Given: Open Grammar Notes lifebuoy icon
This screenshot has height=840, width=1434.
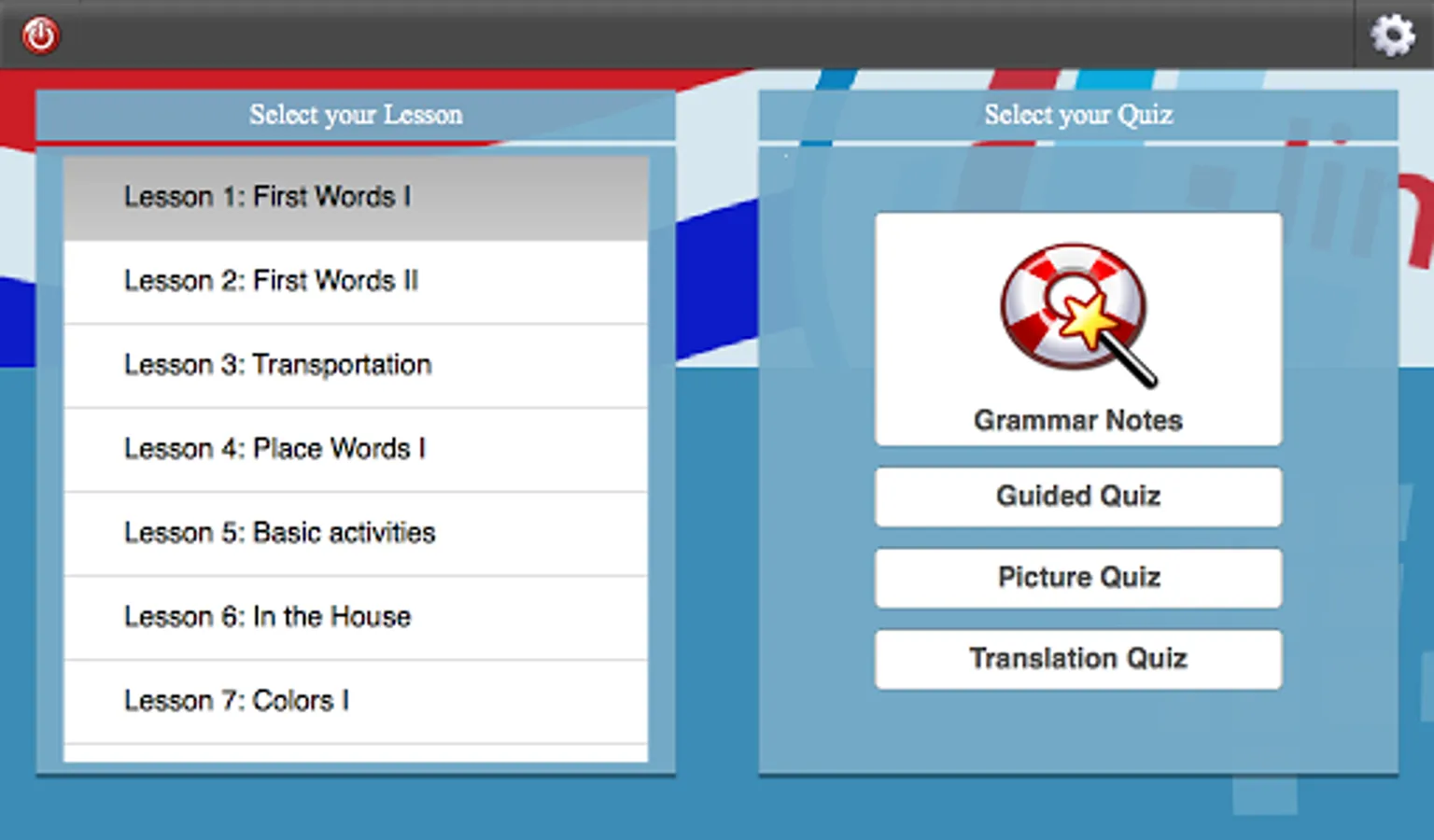Looking at the screenshot, I should pyautogui.click(x=1078, y=315).
